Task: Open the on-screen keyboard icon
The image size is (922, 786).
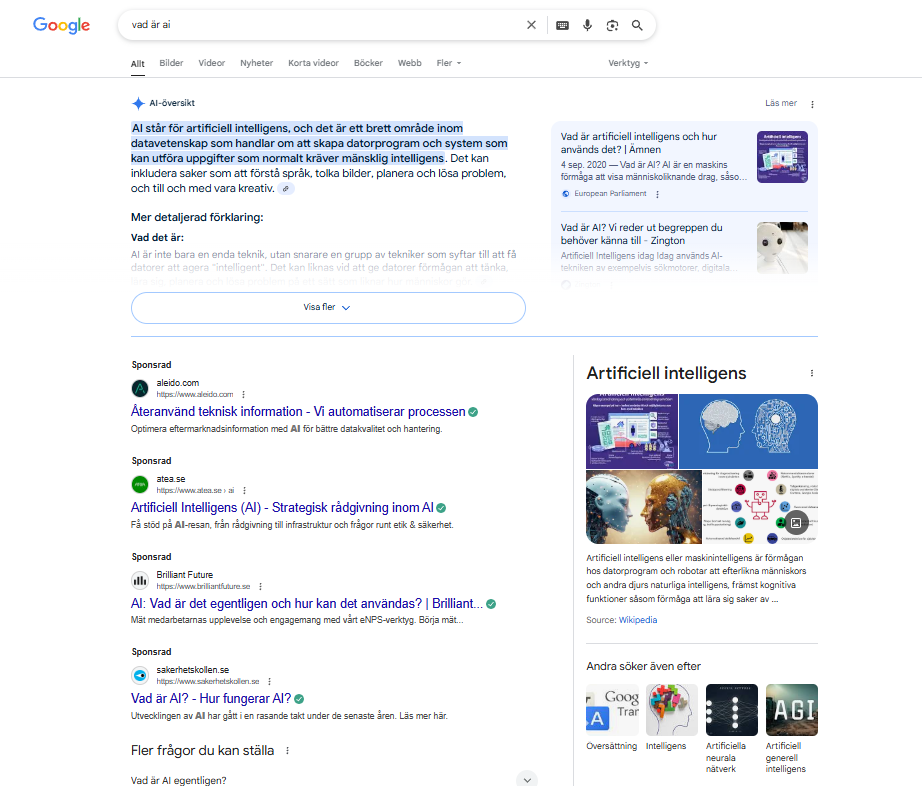Action: coord(562,25)
